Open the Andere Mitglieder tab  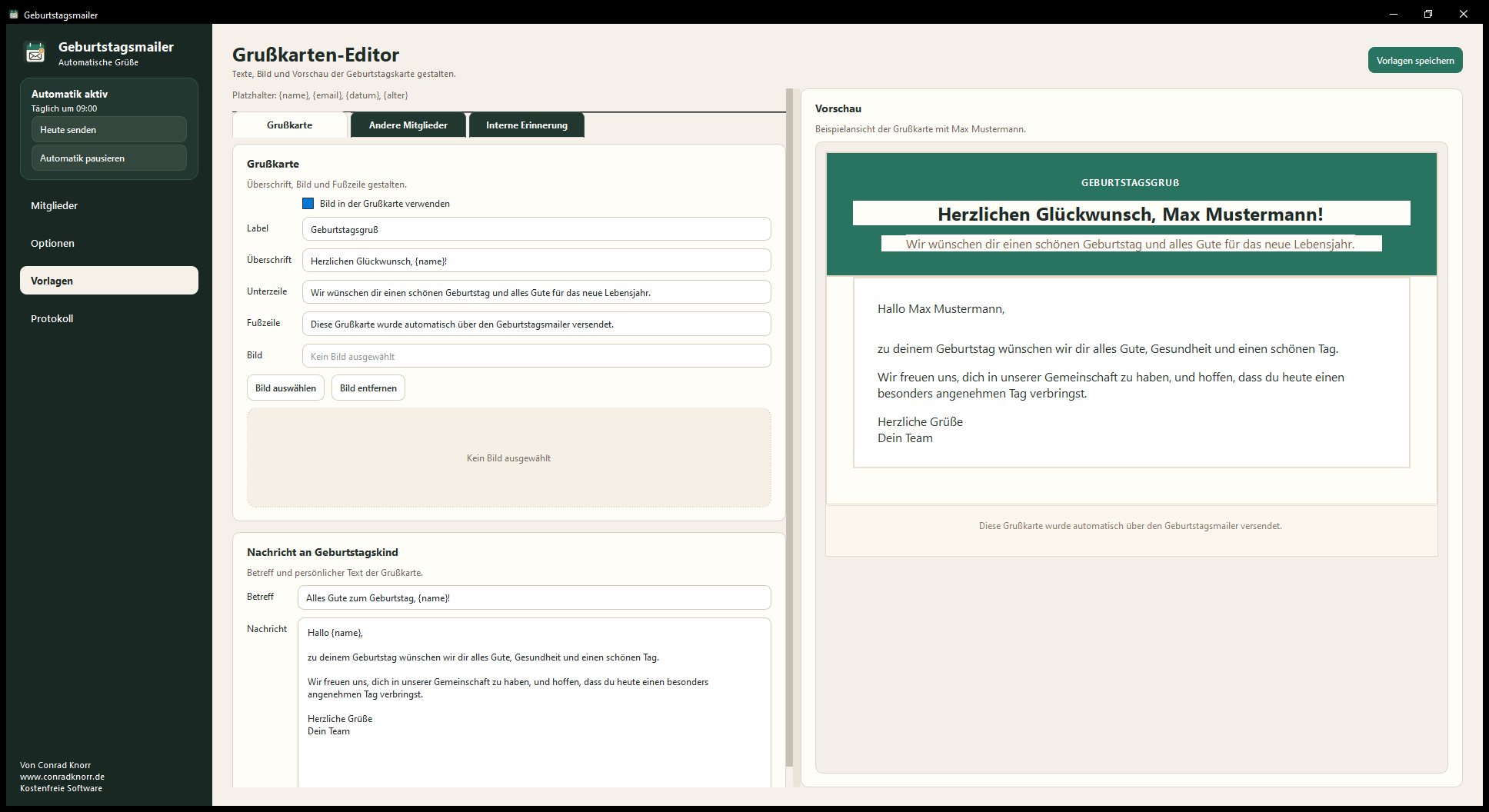click(408, 125)
